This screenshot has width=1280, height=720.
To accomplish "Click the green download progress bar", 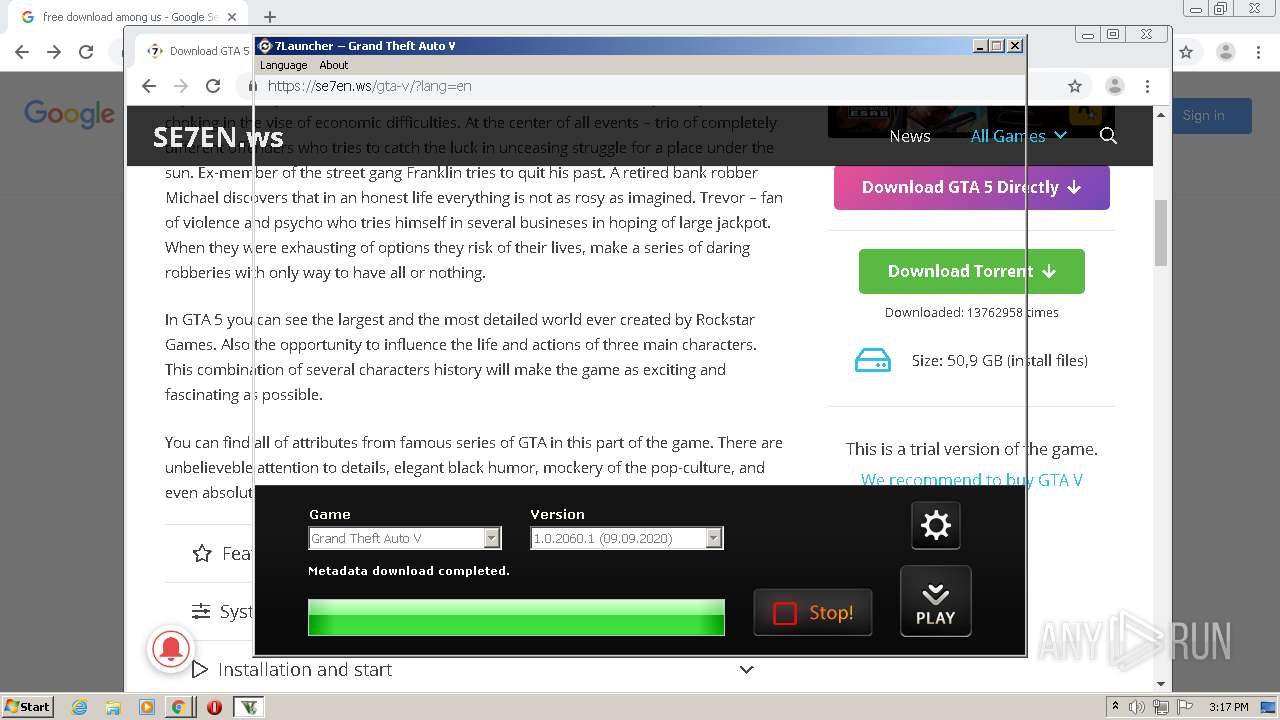I will tap(516, 617).
